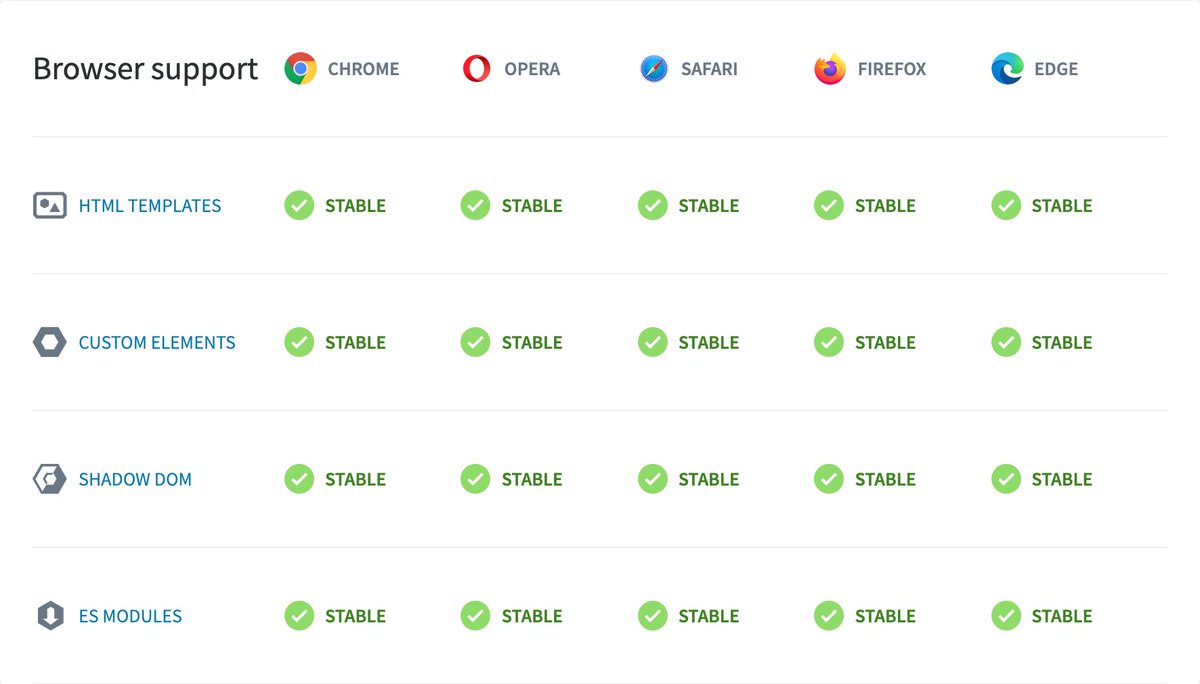The width and height of the screenshot is (1200, 684).
Task: Open the CUSTOM ELEMENTS link
Action: [x=157, y=343]
